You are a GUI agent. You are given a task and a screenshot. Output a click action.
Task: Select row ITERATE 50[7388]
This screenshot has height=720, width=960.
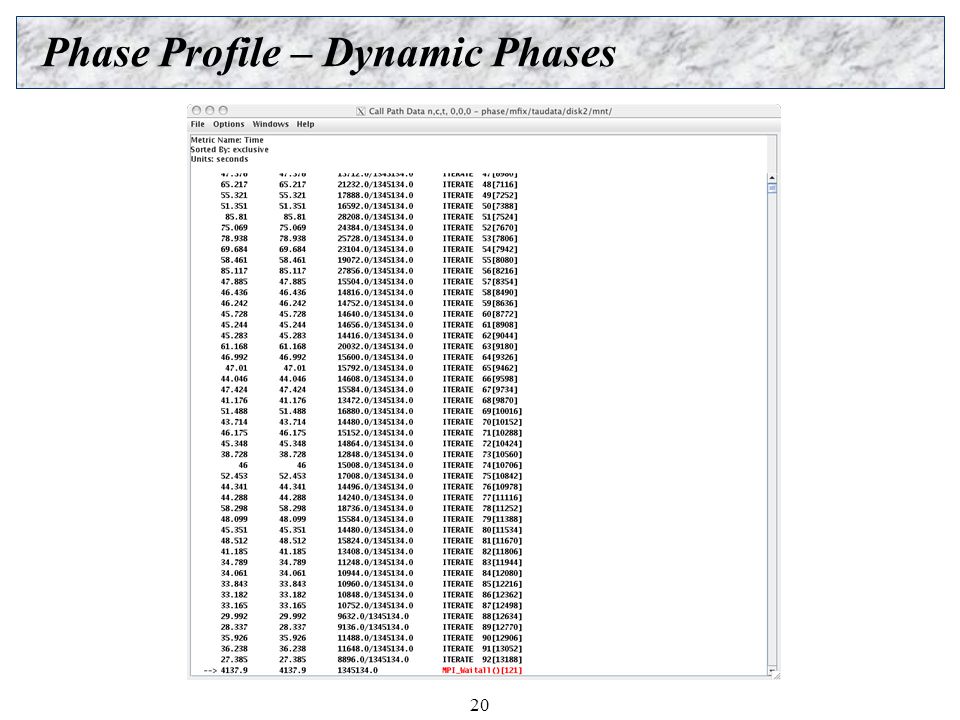tap(369, 206)
